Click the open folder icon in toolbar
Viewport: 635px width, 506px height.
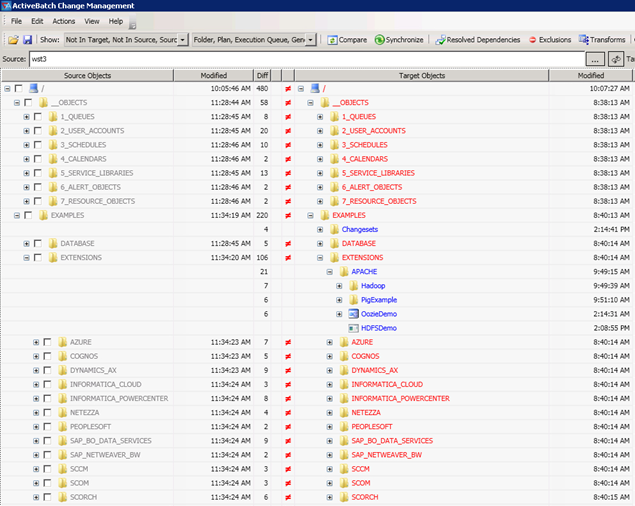[13, 40]
